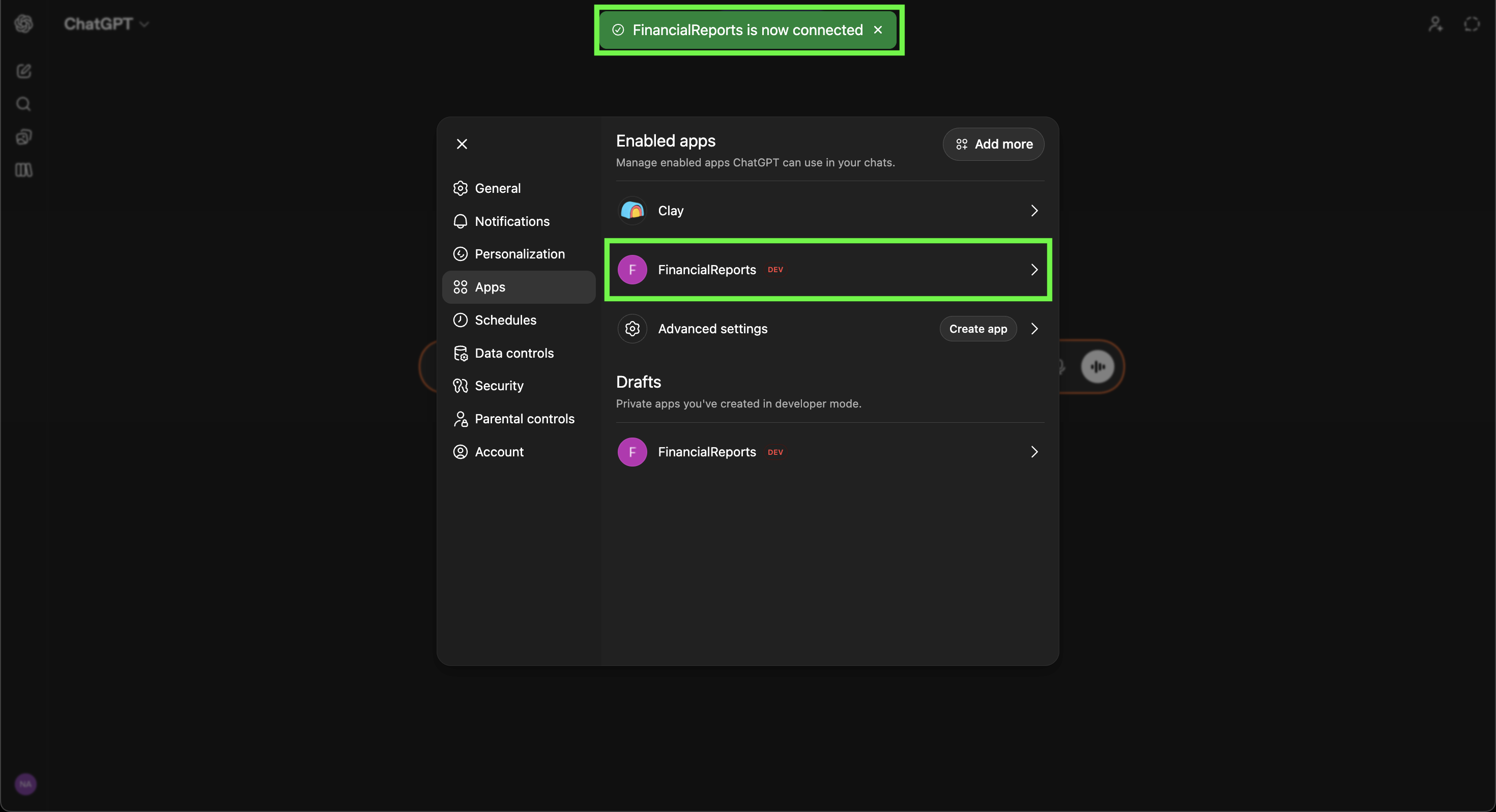Open the Advanced settings row

click(x=830, y=329)
